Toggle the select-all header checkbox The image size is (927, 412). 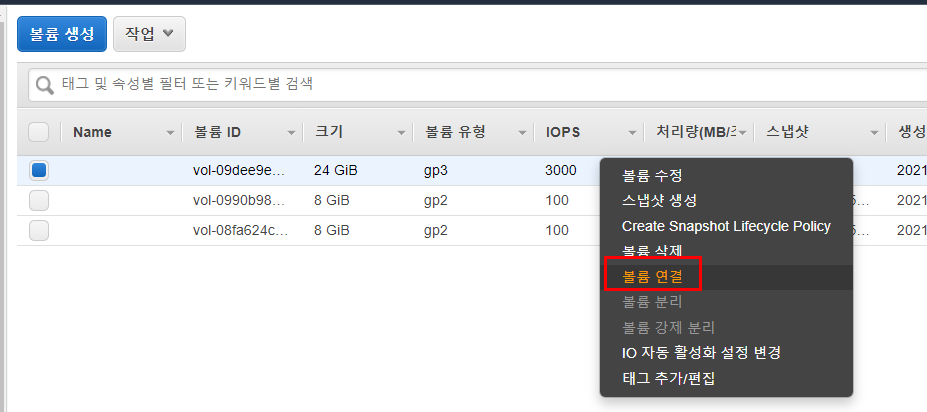click(39, 132)
